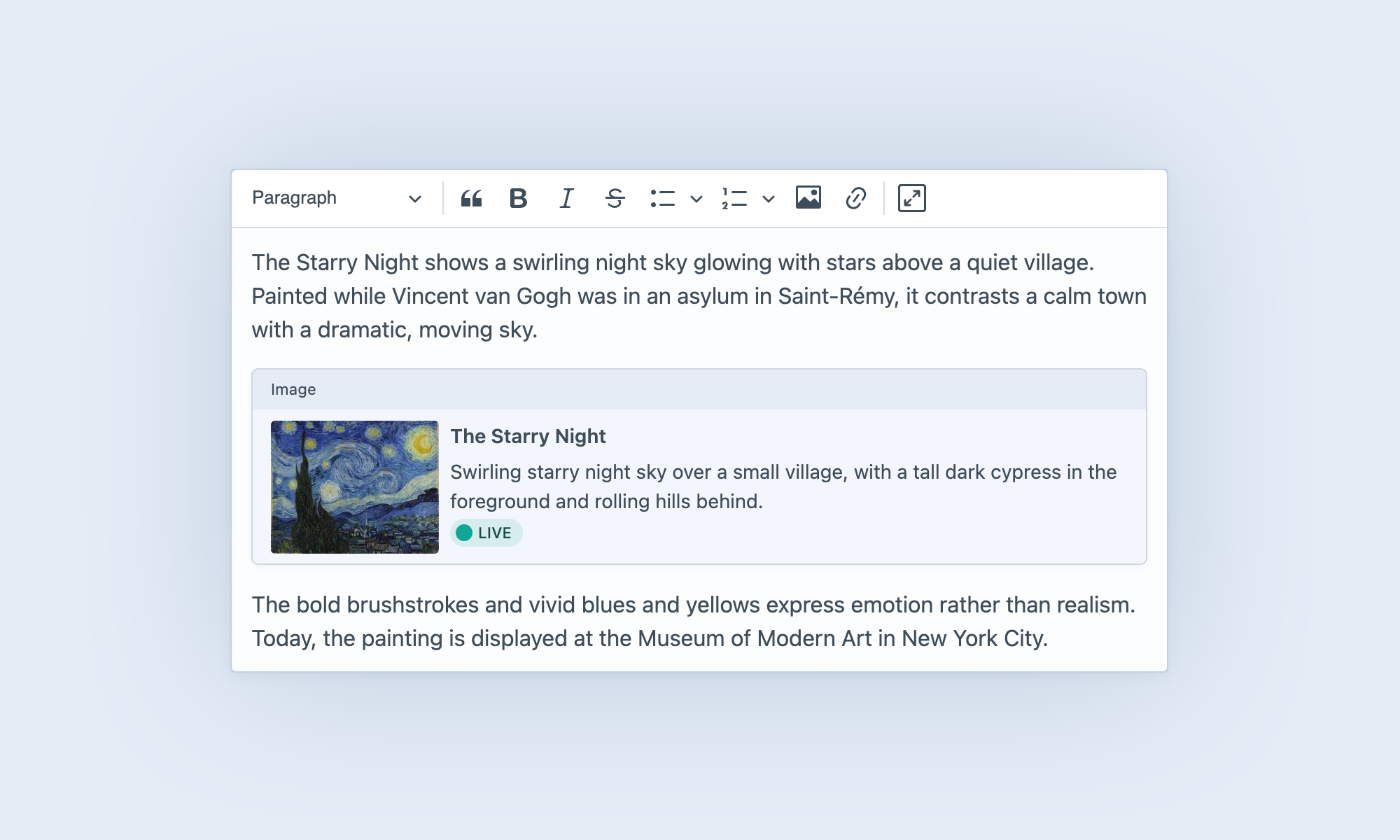The height and width of the screenshot is (840, 1400).
Task: Click the green LIVE indicator dot
Action: tap(464, 533)
